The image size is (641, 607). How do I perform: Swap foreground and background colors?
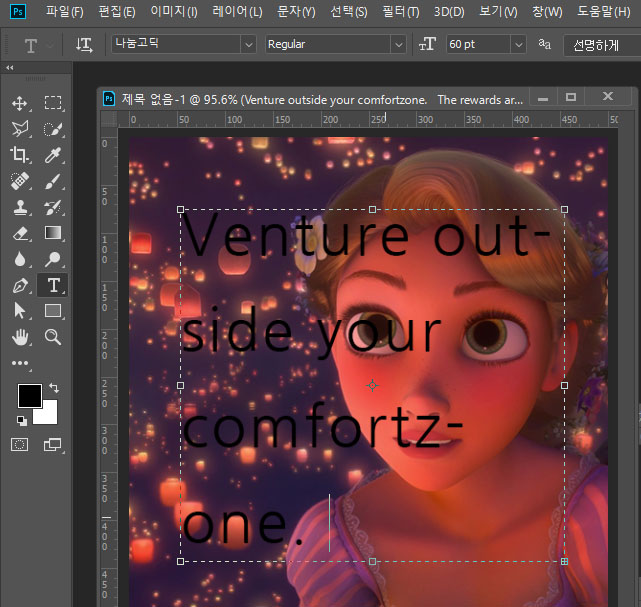pyautogui.click(x=54, y=387)
